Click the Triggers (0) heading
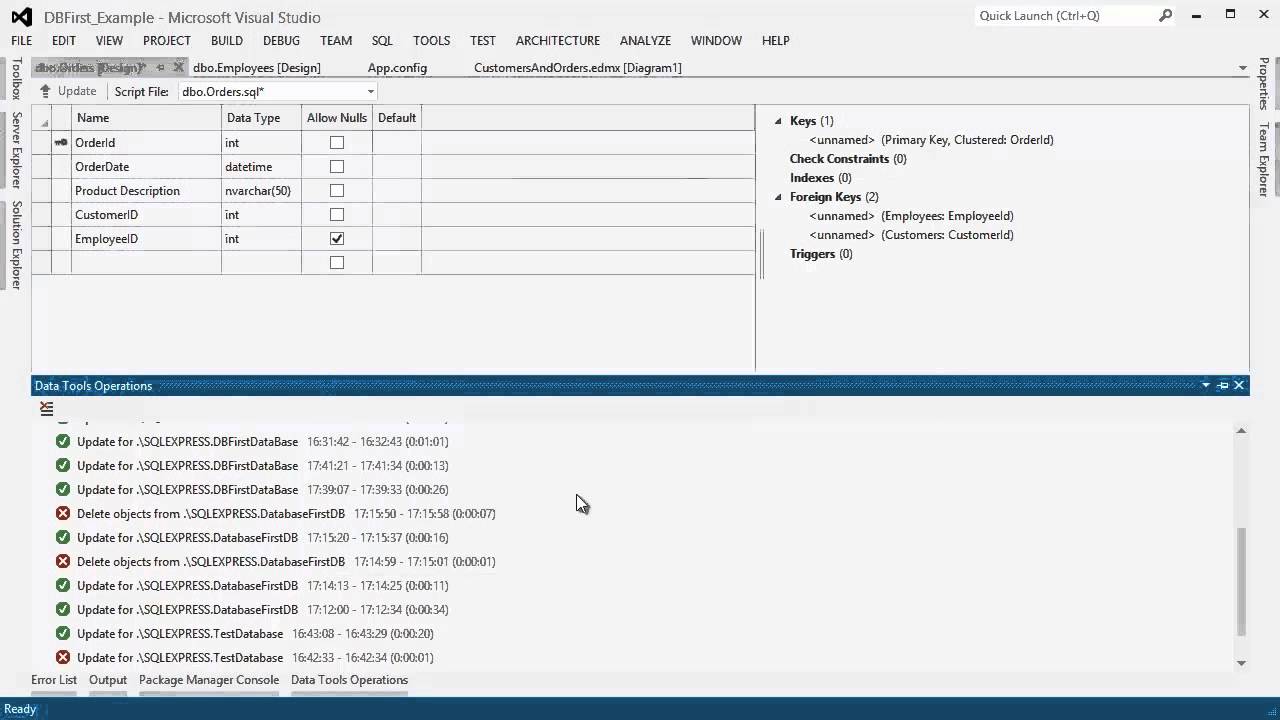The image size is (1280, 720). coord(821,254)
